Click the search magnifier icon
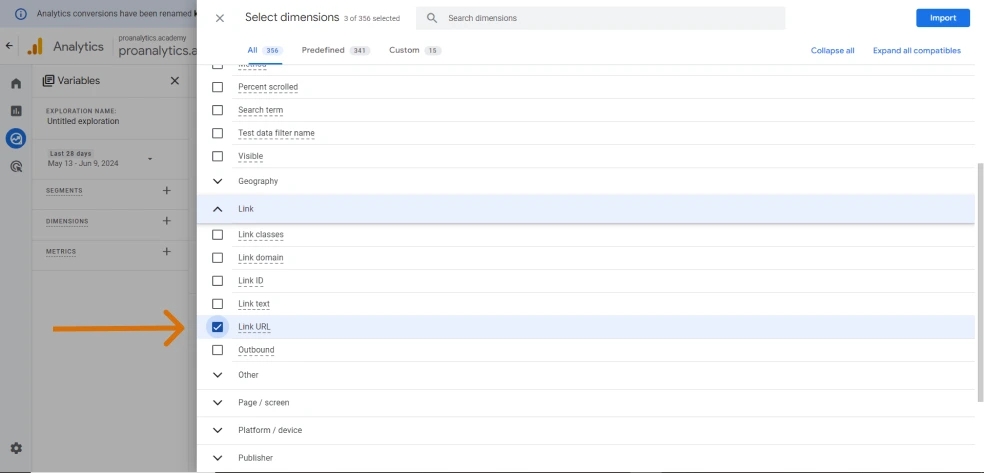Image resolution: width=984 pixels, height=473 pixels. point(432,18)
